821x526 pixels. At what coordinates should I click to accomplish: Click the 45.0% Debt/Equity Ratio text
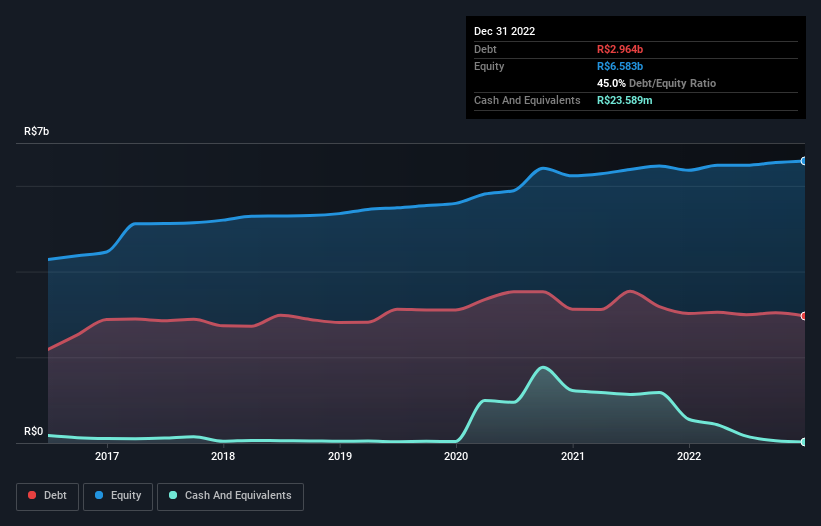pyautogui.click(x=657, y=83)
